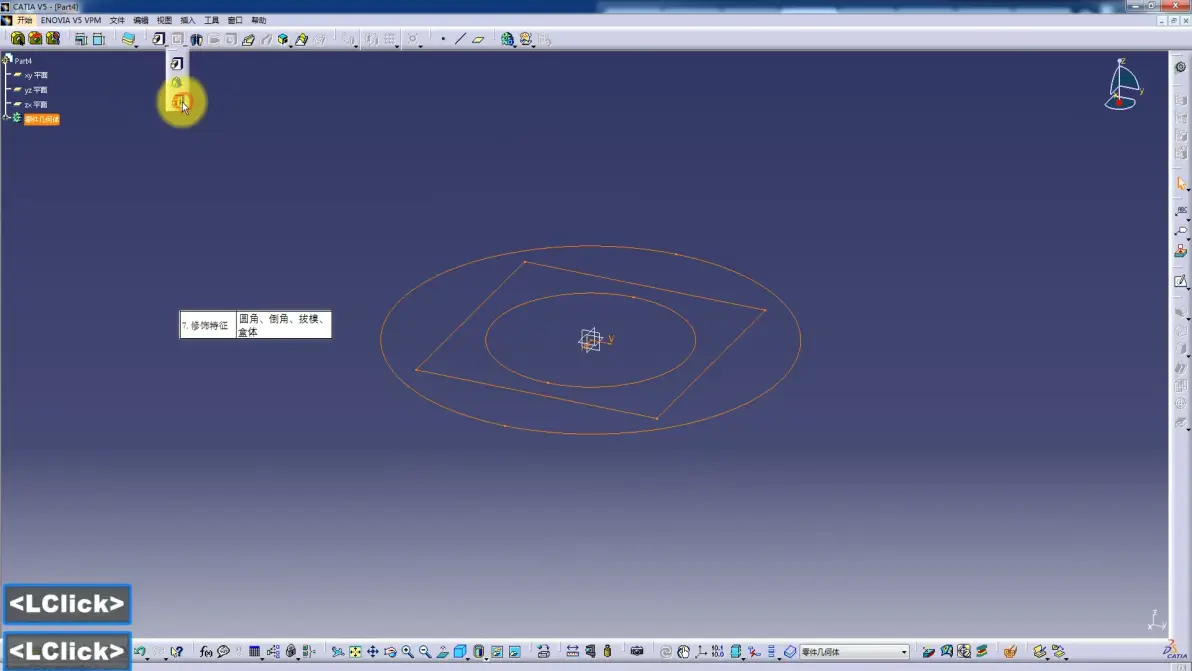Select 零件几何体 body in tree

pos(42,119)
